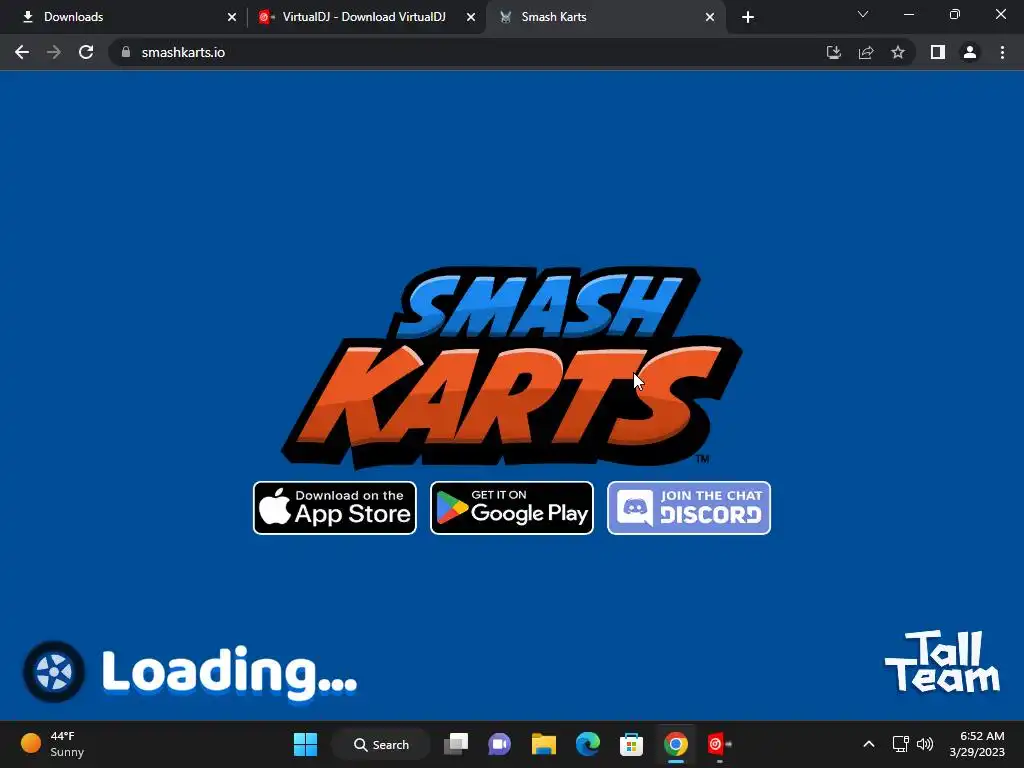Click the Tall Team logo

[x=942, y=661]
